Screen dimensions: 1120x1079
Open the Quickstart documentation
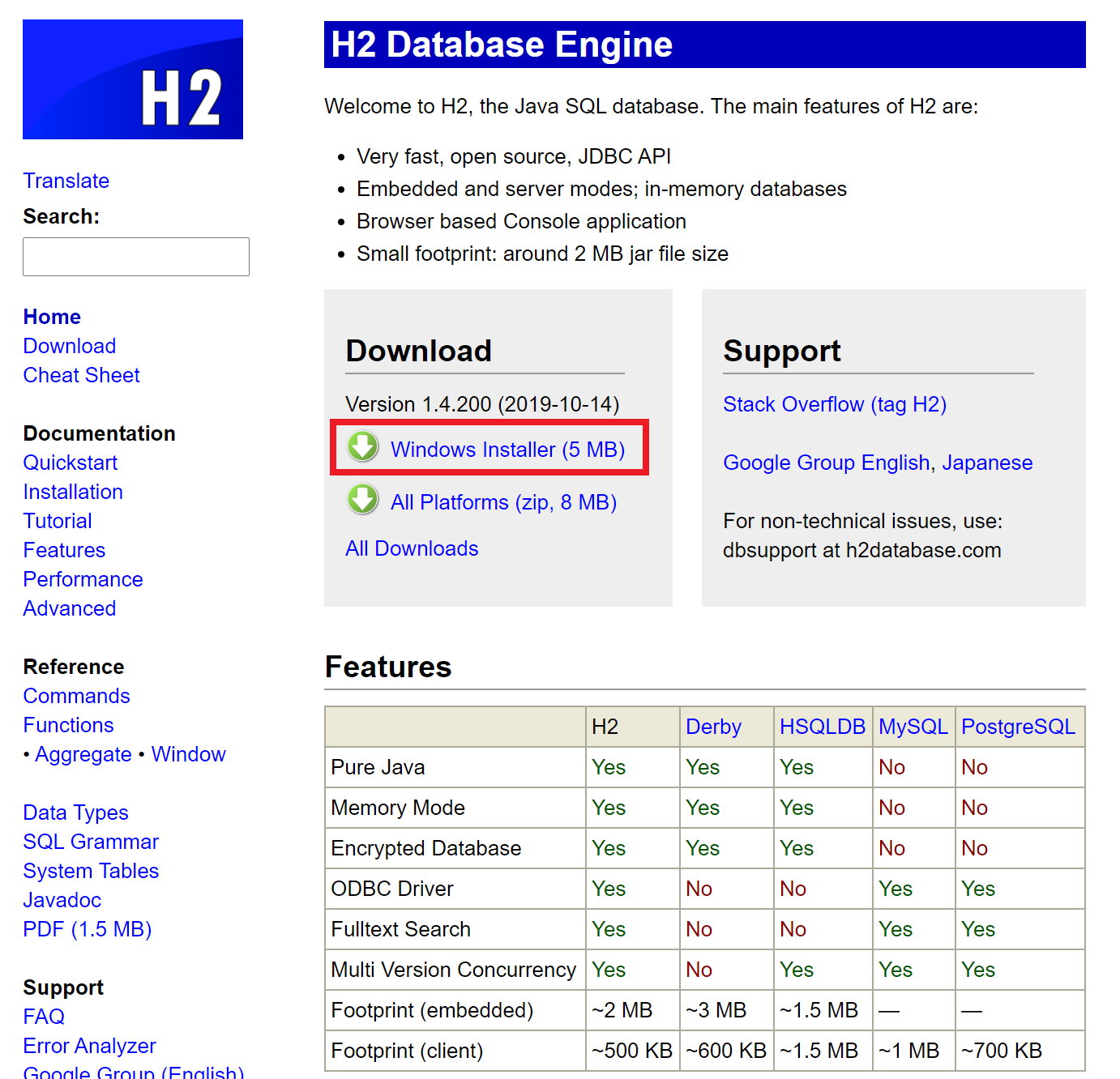tap(70, 463)
